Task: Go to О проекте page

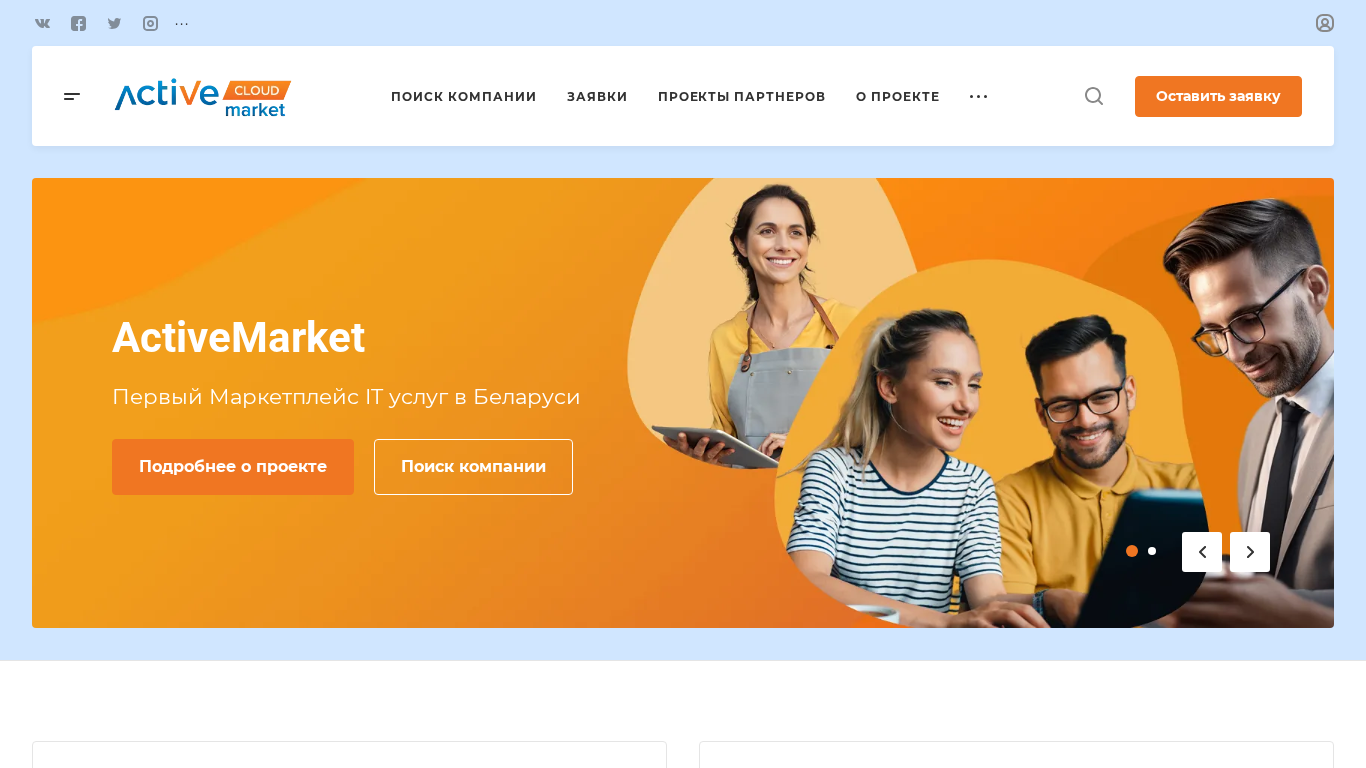Action: click(898, 97)
